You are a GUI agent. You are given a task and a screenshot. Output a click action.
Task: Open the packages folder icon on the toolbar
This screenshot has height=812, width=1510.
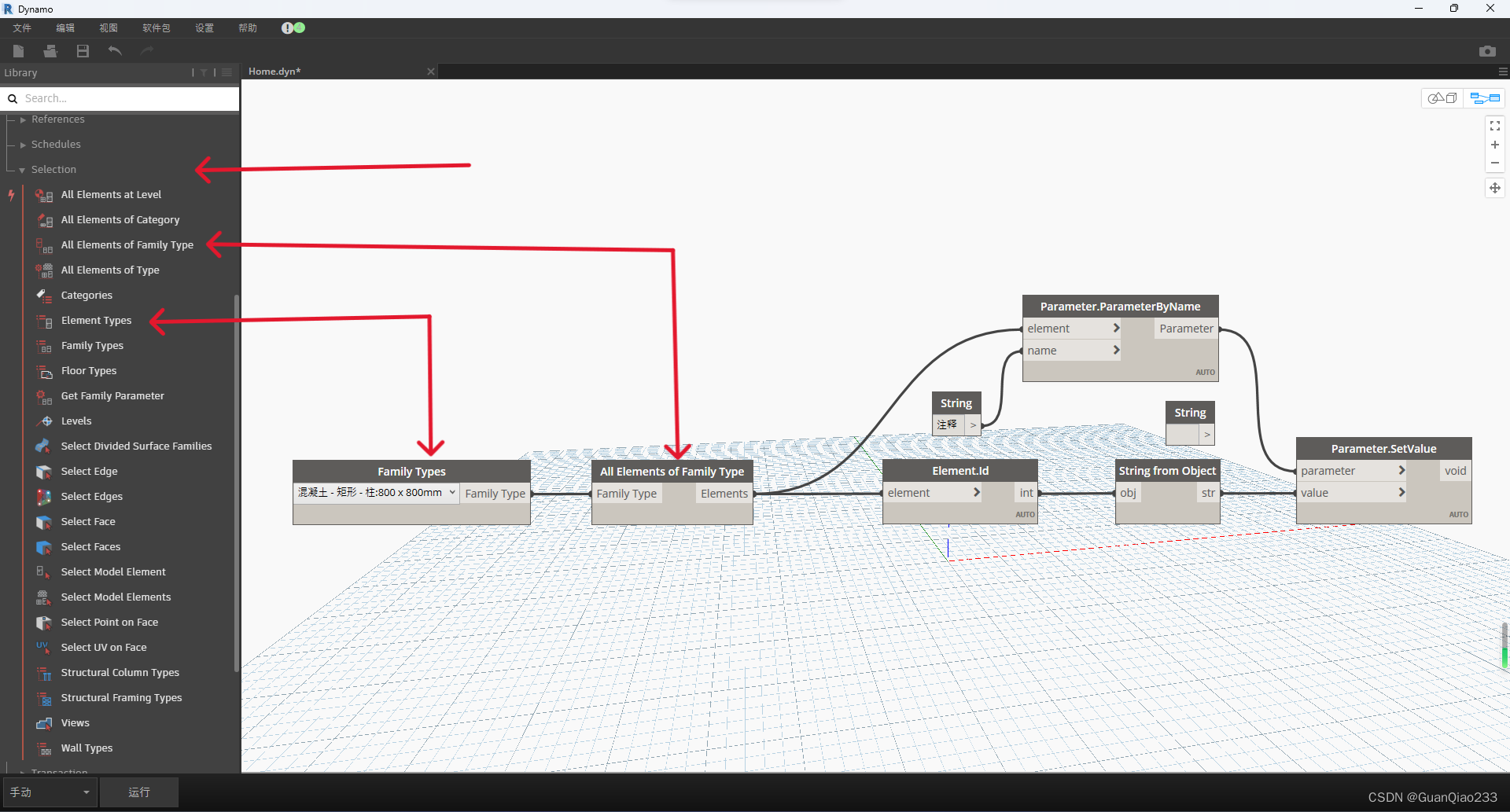[50, 50]
